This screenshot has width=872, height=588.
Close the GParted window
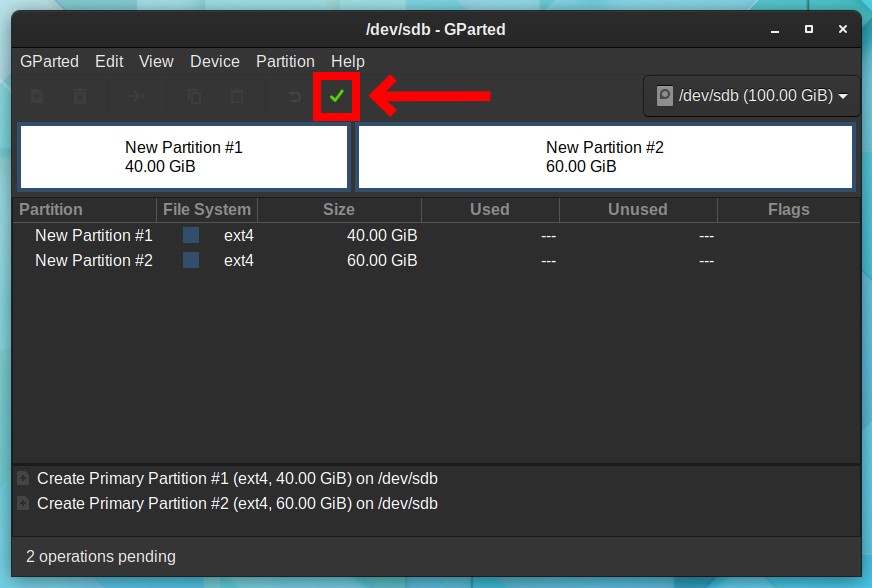point(843,29)
